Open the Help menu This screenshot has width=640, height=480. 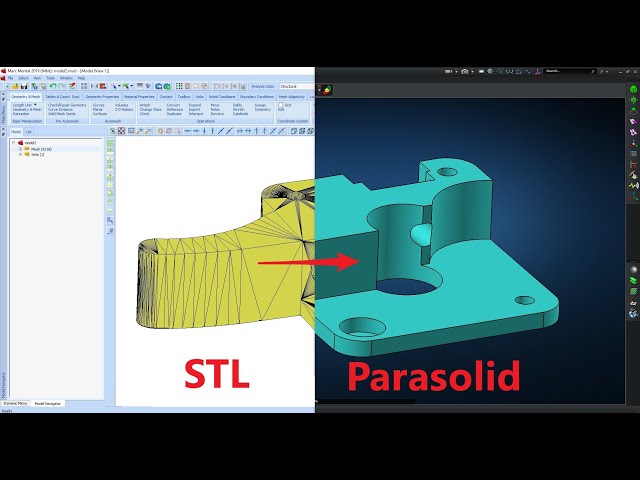tap(81, 78)
